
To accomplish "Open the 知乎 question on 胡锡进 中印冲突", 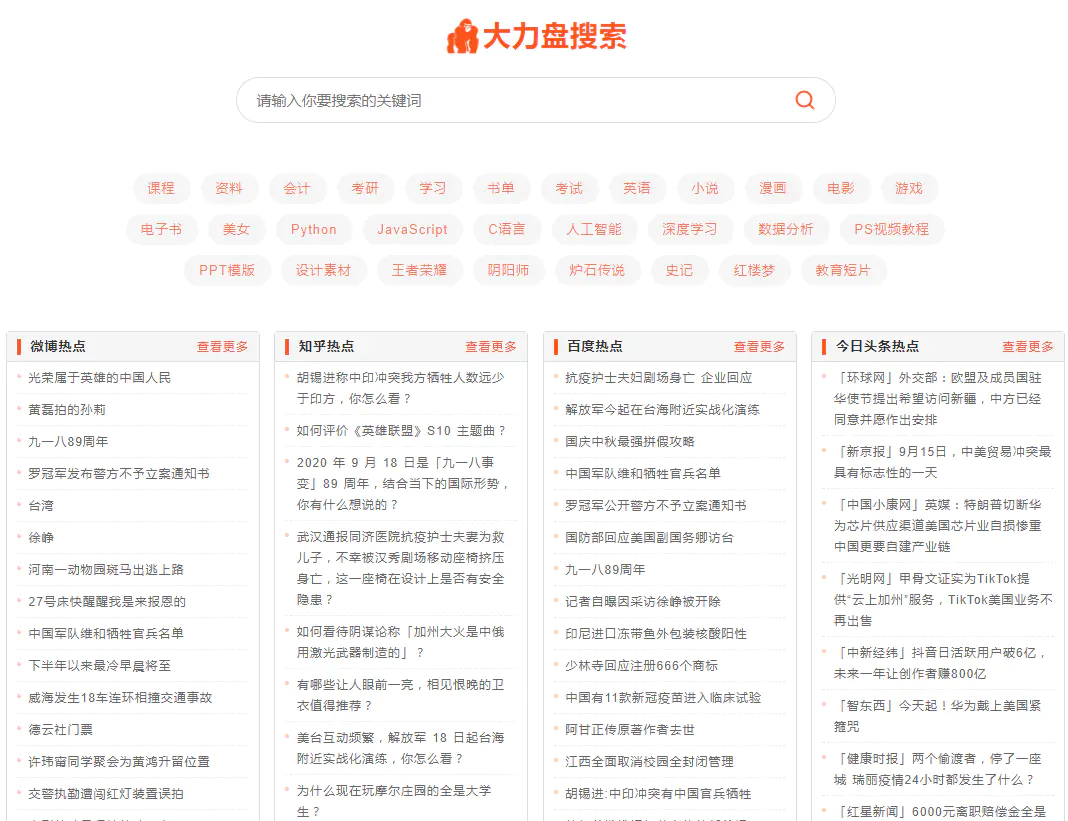I will (400, 388).
